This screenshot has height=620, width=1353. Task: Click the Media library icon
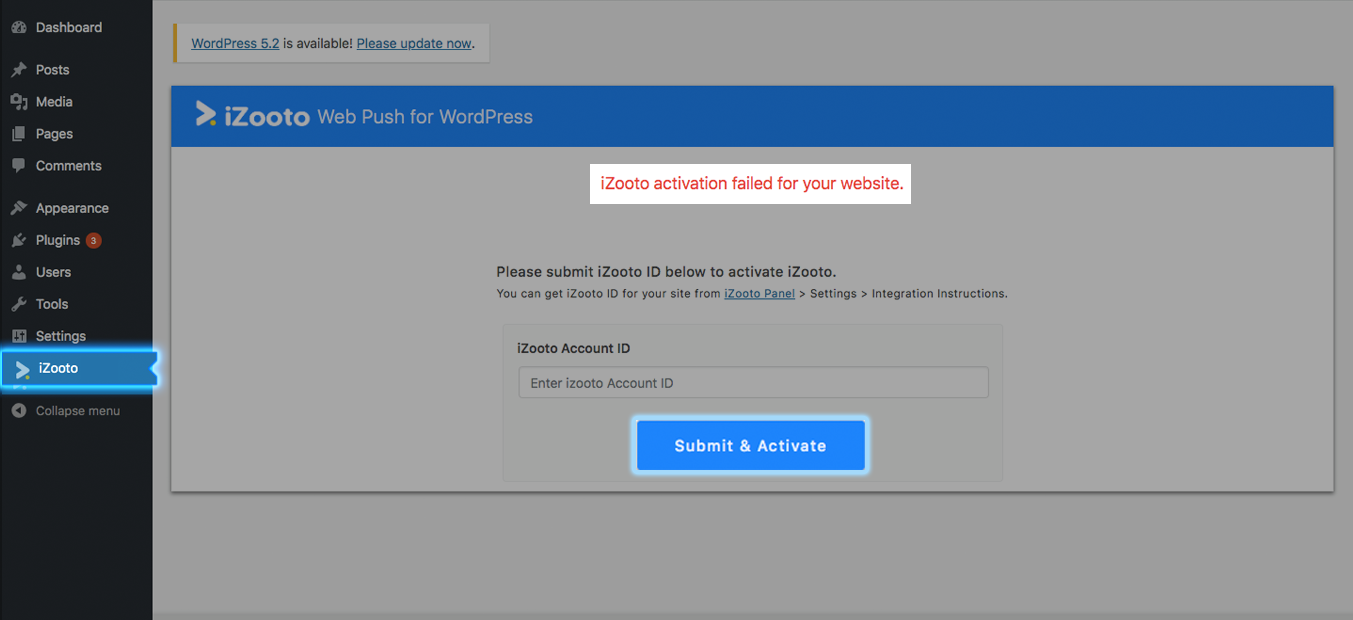(18, 102)
